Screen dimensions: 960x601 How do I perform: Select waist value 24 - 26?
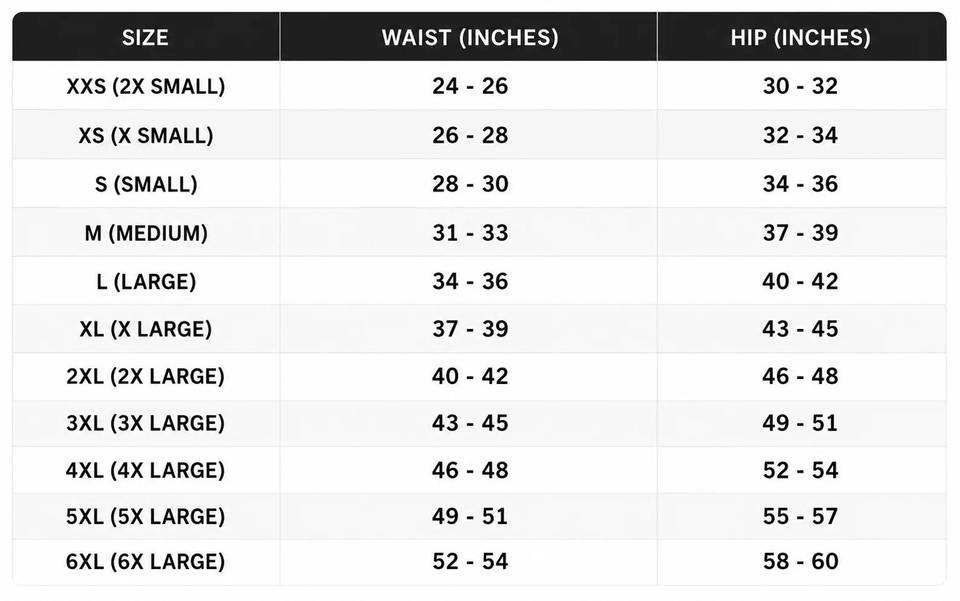point(470,86)
